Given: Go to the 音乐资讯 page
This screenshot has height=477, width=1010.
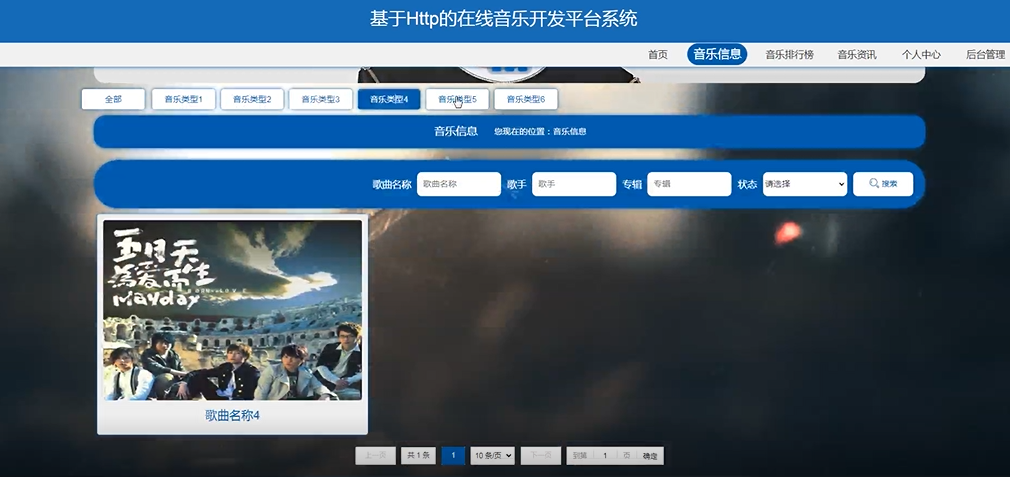Looking at the screenshot, I should click(x=857, y=55).
